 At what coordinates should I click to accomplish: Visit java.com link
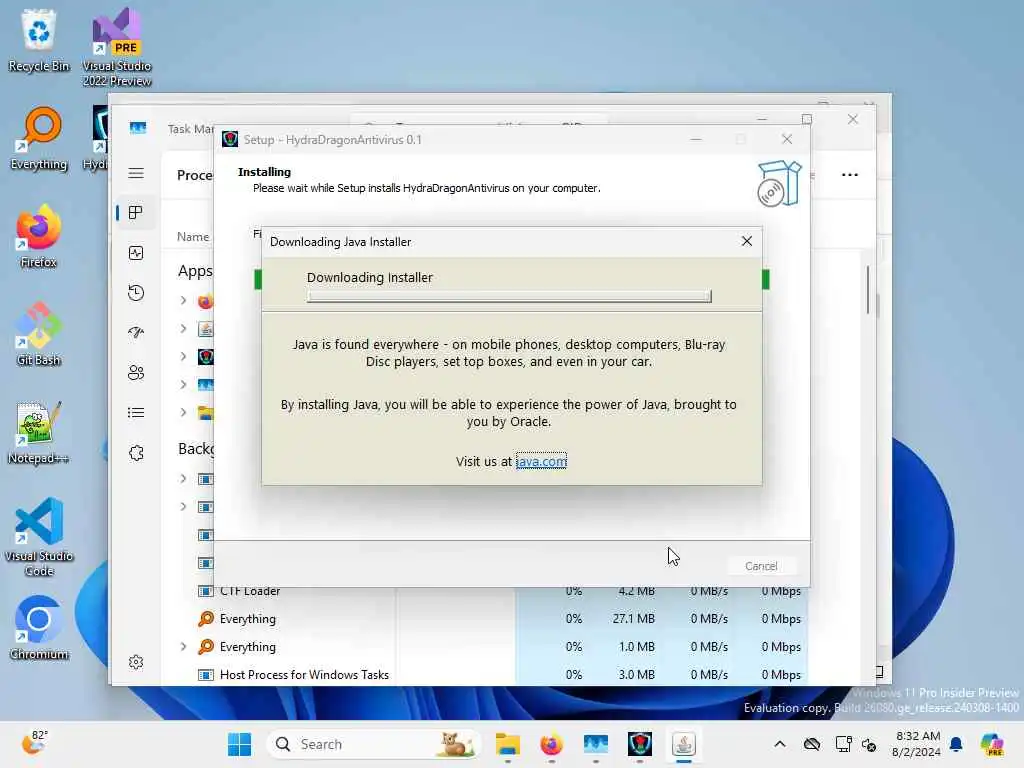click(x=541, y=461)
